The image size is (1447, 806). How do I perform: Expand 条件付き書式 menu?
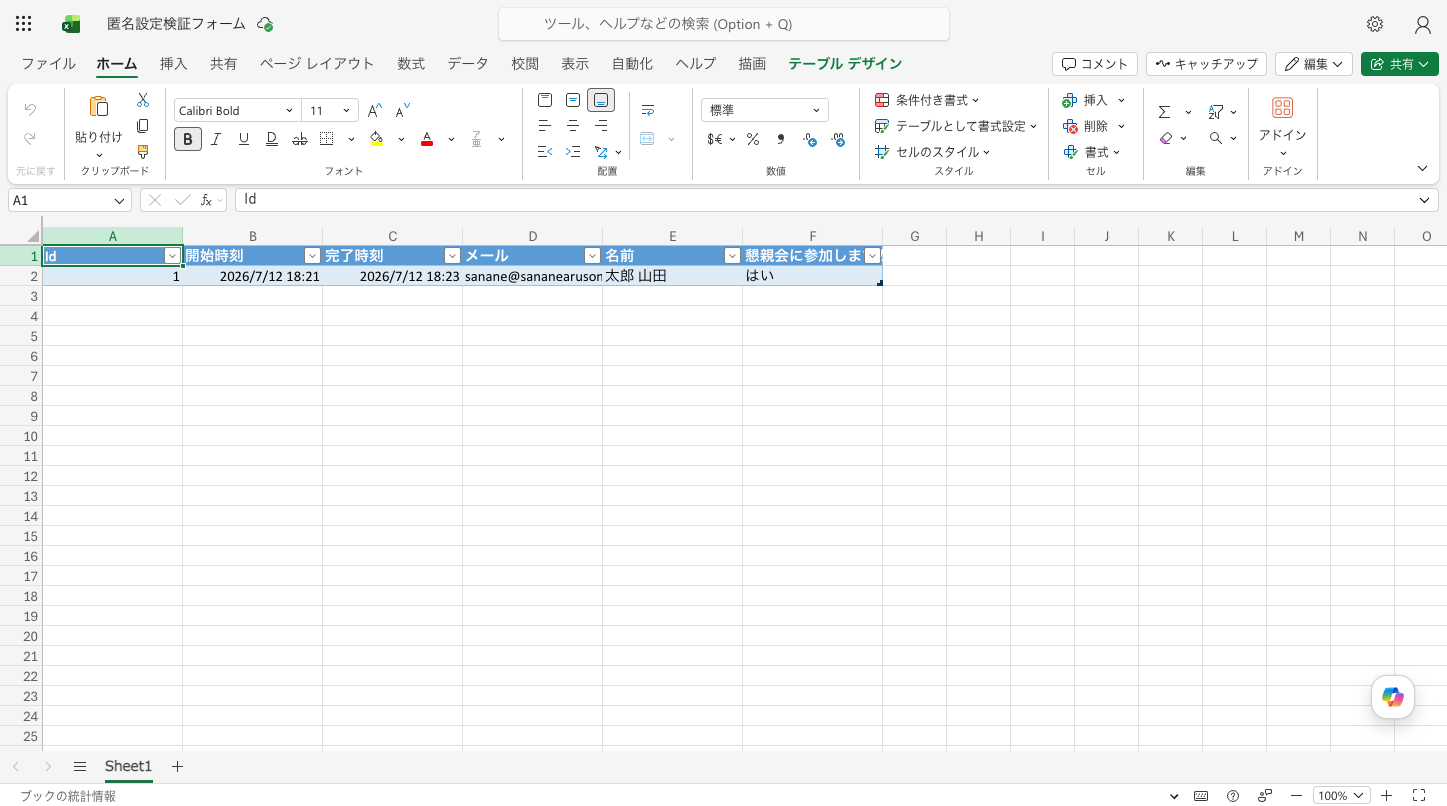[927, 100]
